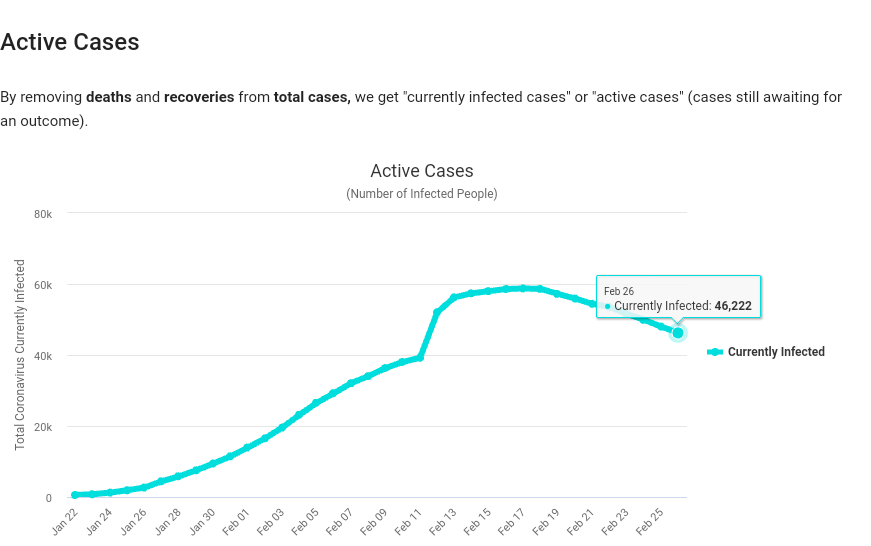Screen dimensions: 871x546
Task: Click the Feb 13 x-axis label
Action: click(443, 522)
